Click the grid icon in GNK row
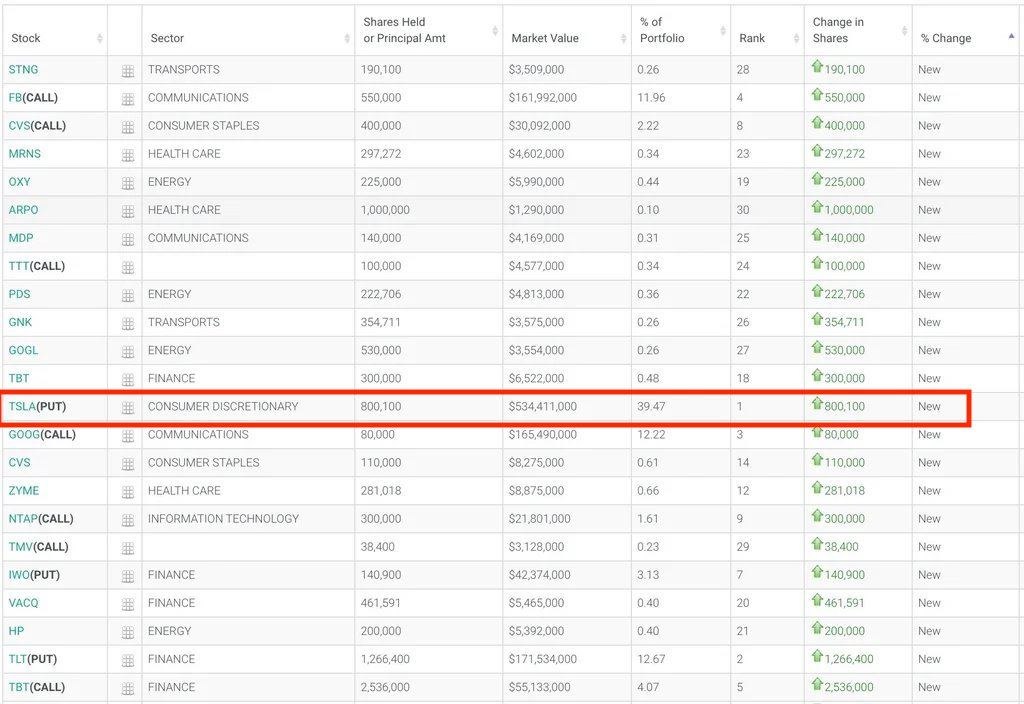 tap(128, 324)
